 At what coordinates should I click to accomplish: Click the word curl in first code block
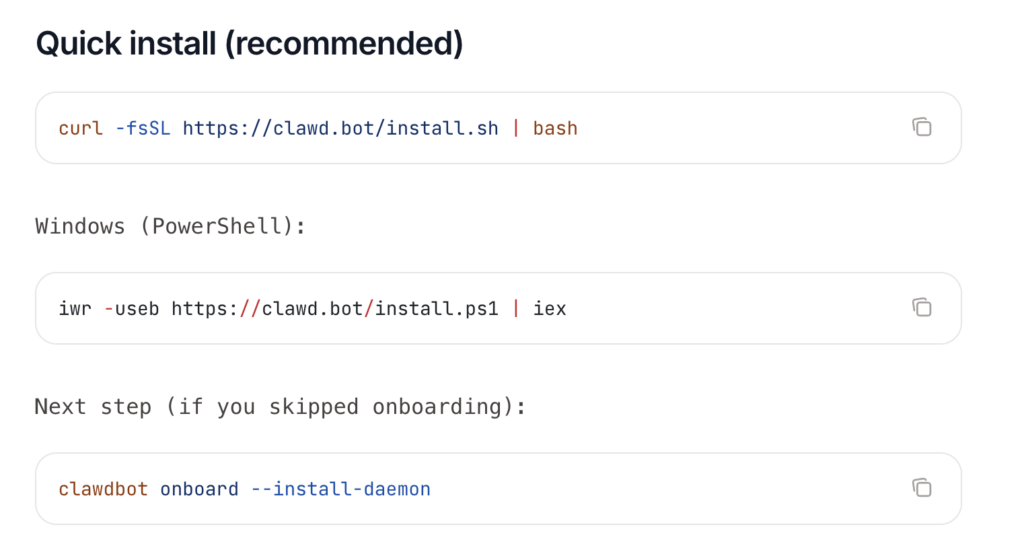tap(81, 128)
